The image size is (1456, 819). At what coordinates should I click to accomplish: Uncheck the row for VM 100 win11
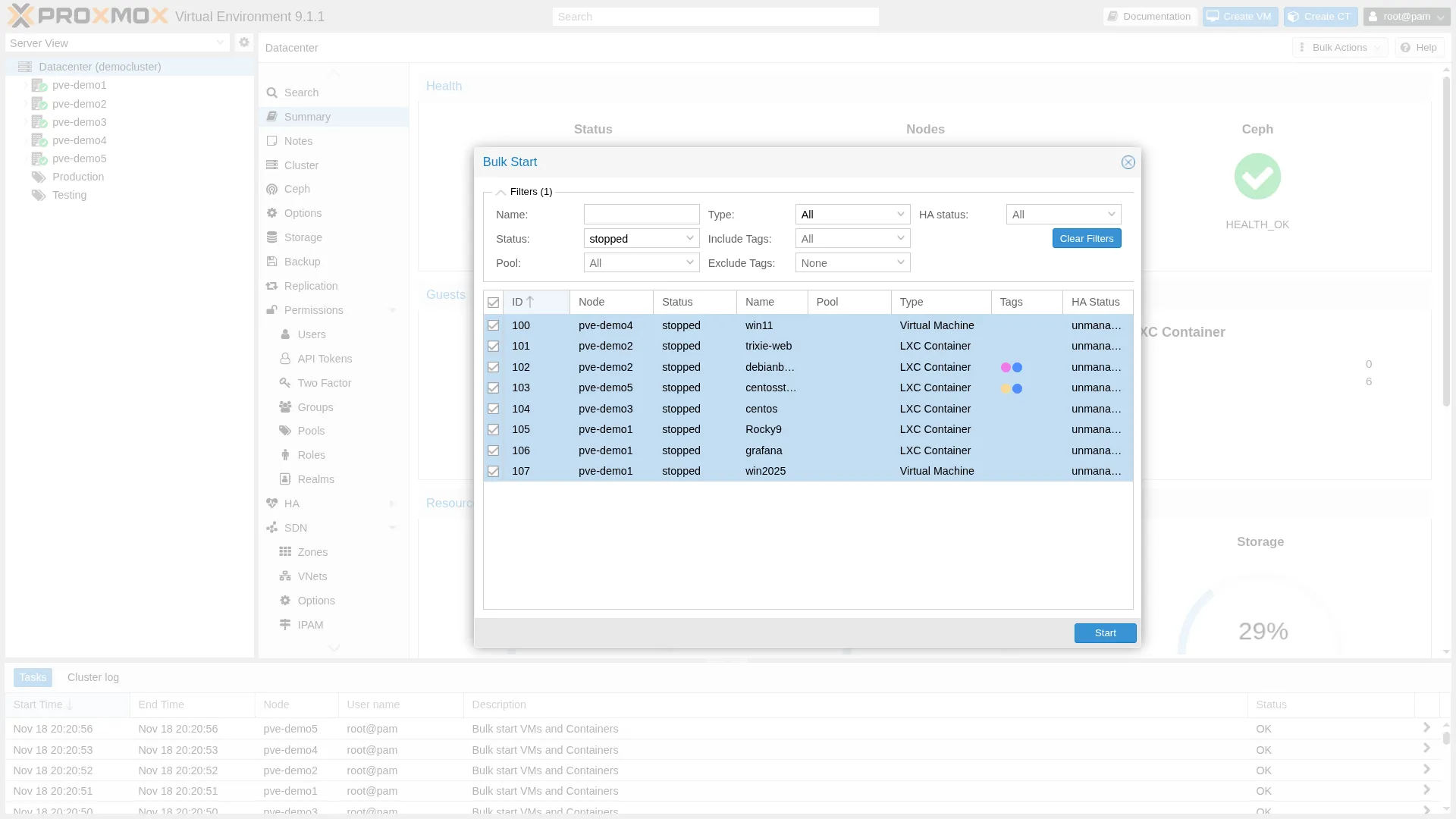494,325
